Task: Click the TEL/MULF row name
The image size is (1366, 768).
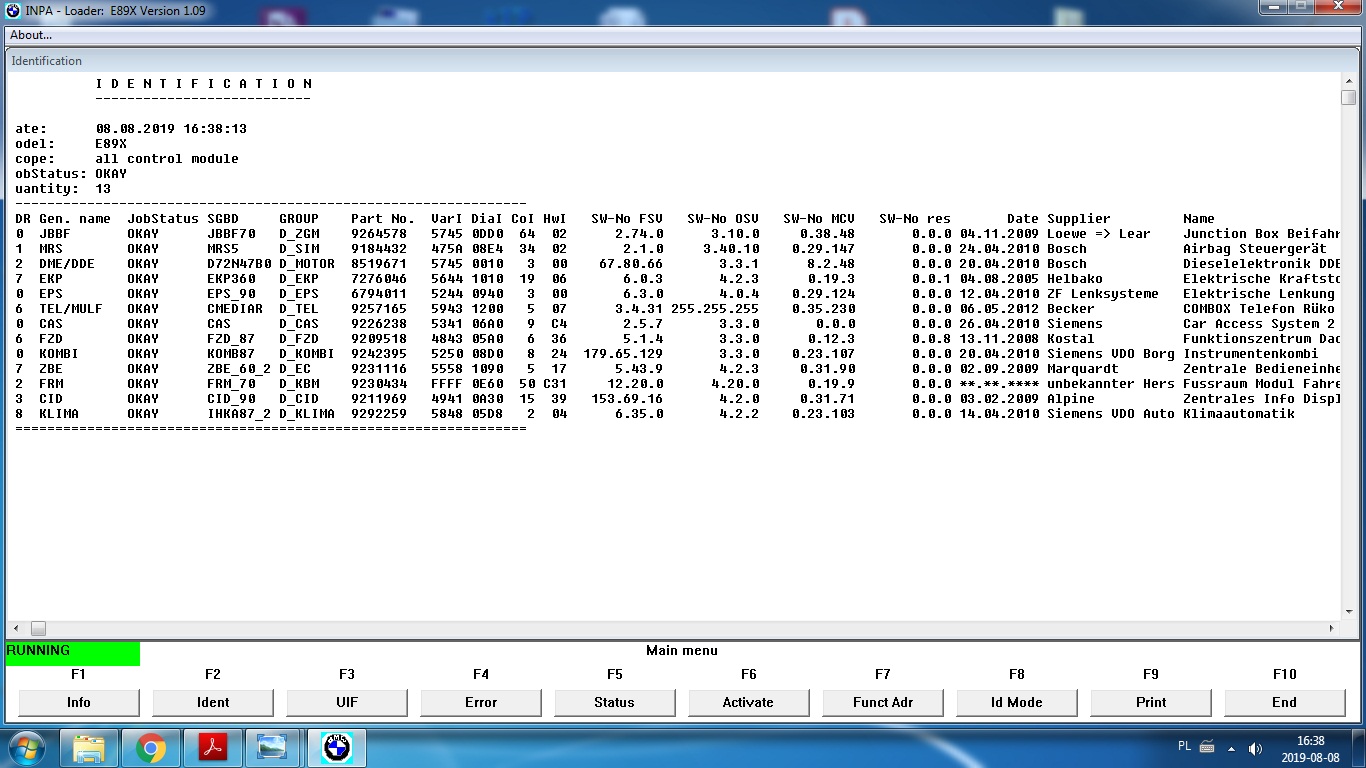Action: [x=71, y=309]
